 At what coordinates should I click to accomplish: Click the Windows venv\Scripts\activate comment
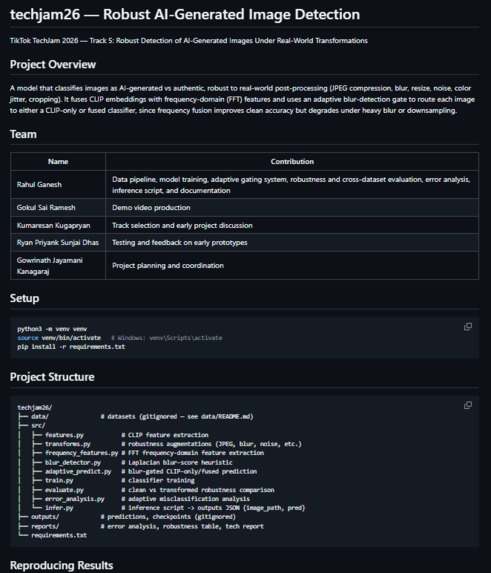pyautogui.click(x=167, y=338)
